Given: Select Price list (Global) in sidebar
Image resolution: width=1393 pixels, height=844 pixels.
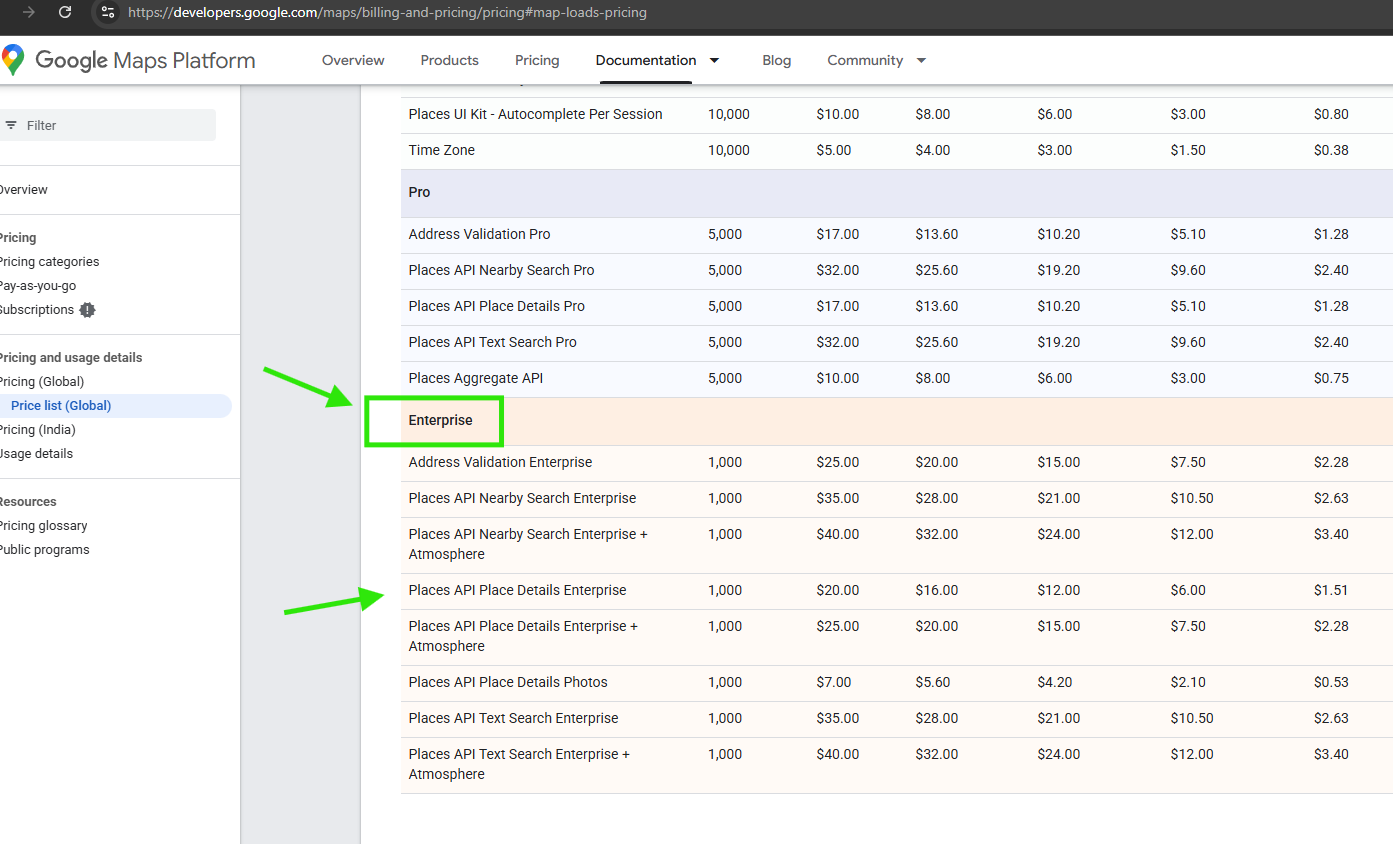Looking at the screenshot, I should [61, 406].
